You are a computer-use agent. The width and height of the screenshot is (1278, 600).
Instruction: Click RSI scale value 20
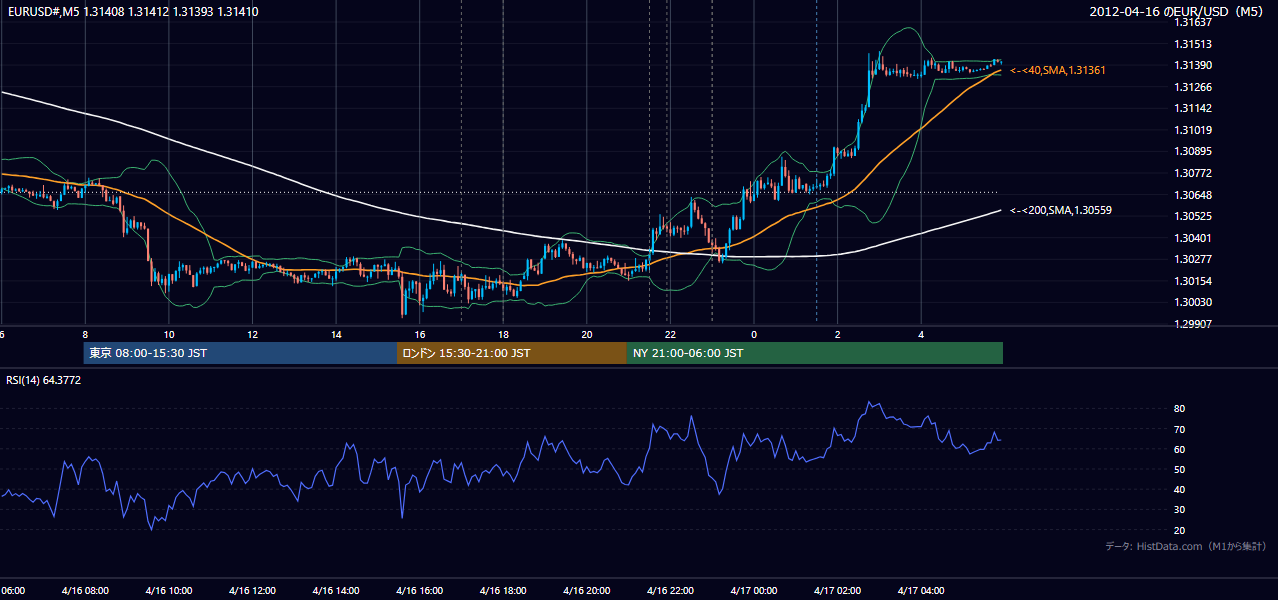click(x=1180, y=530)
